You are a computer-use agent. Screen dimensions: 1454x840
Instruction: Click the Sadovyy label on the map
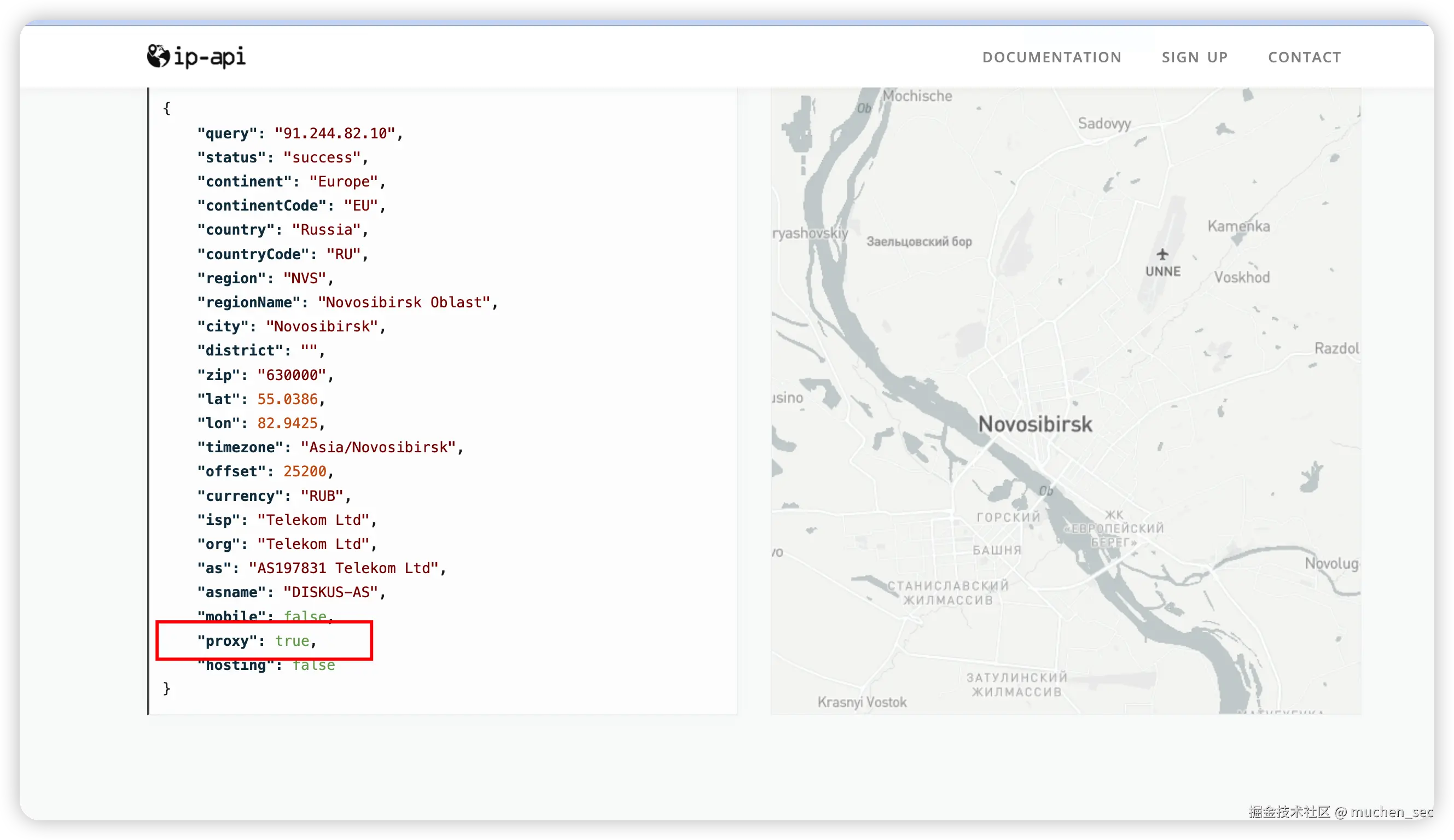point(1104,124)
